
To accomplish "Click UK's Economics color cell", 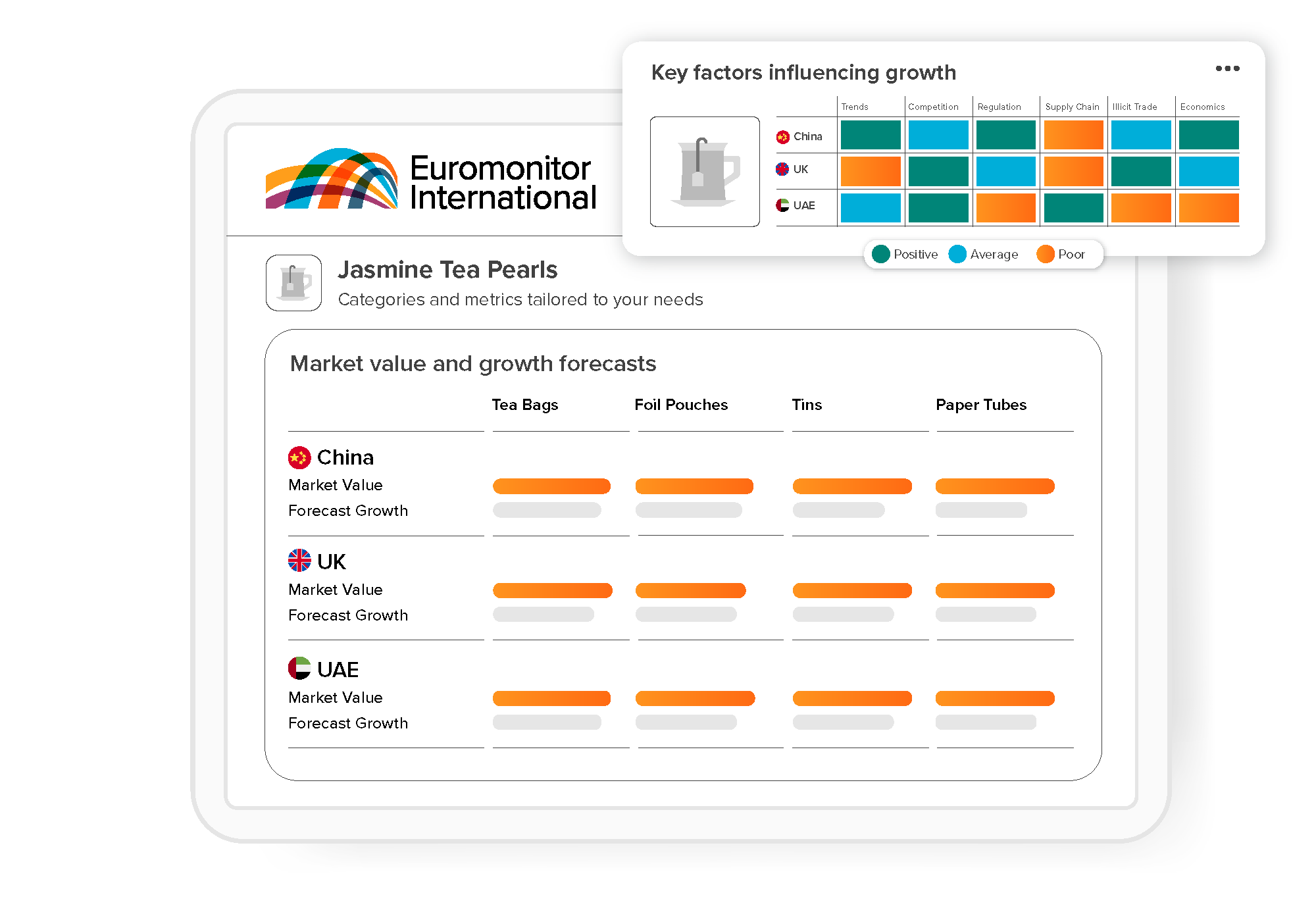I will pyautogui.click(x=1209, y=171).
